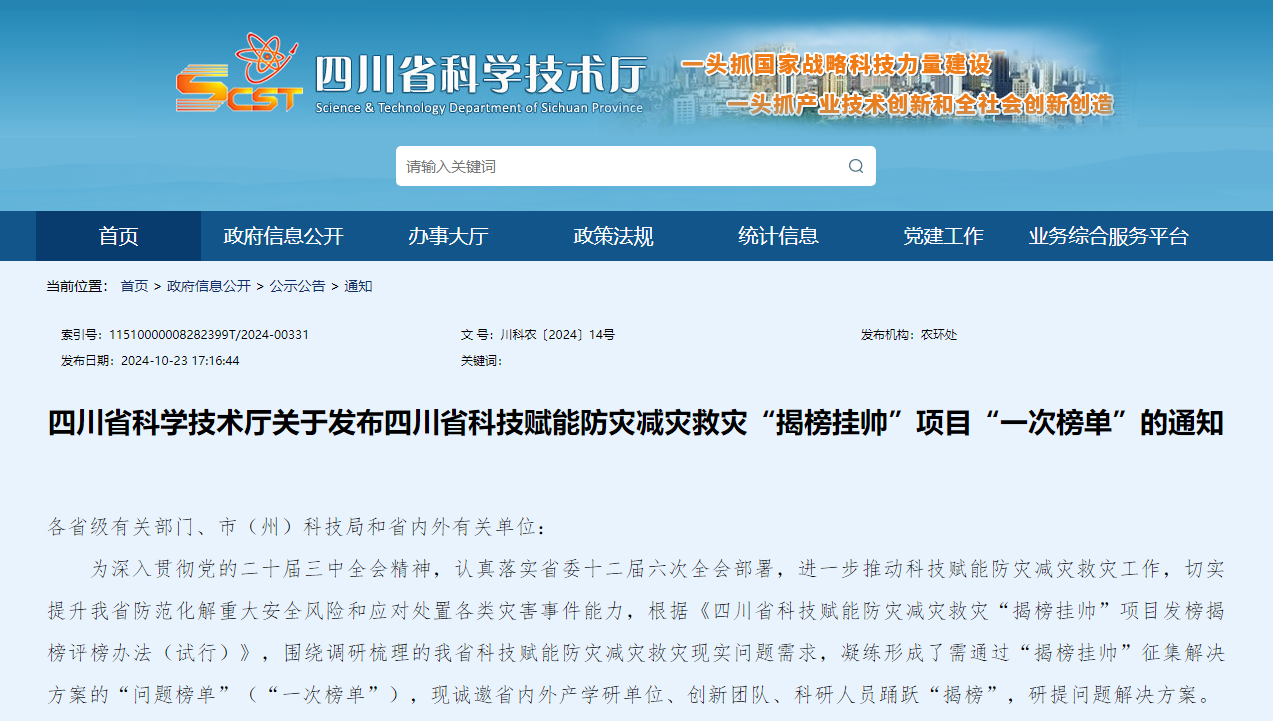Open the 首页 navigation tab
The width and height of the screenshot is (1273, 721).
pos(118,236)
